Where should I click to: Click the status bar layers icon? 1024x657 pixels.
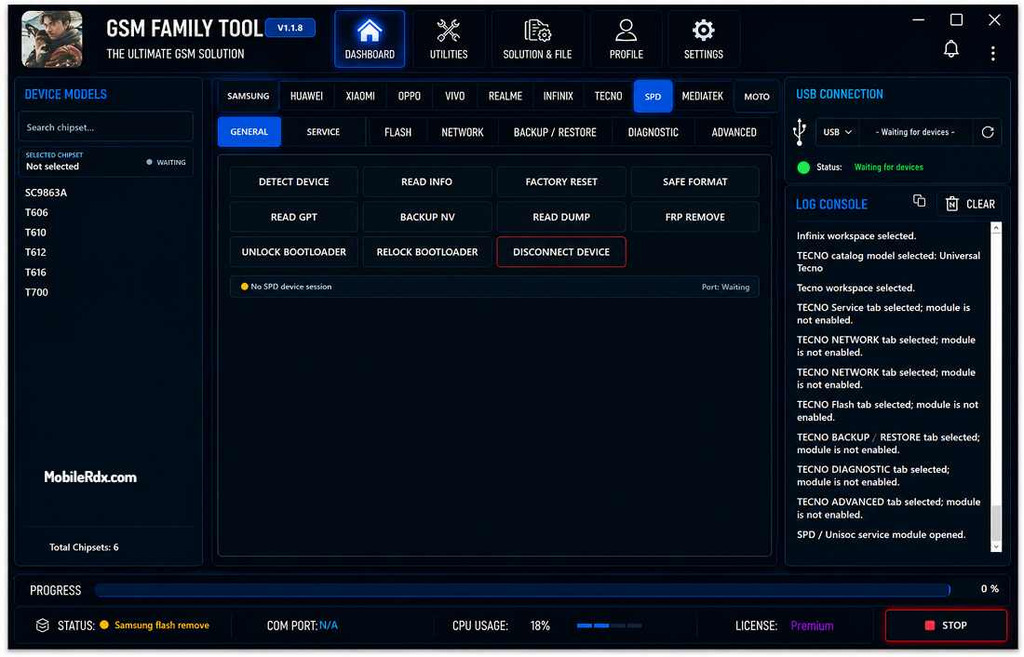tap(42, 625)
